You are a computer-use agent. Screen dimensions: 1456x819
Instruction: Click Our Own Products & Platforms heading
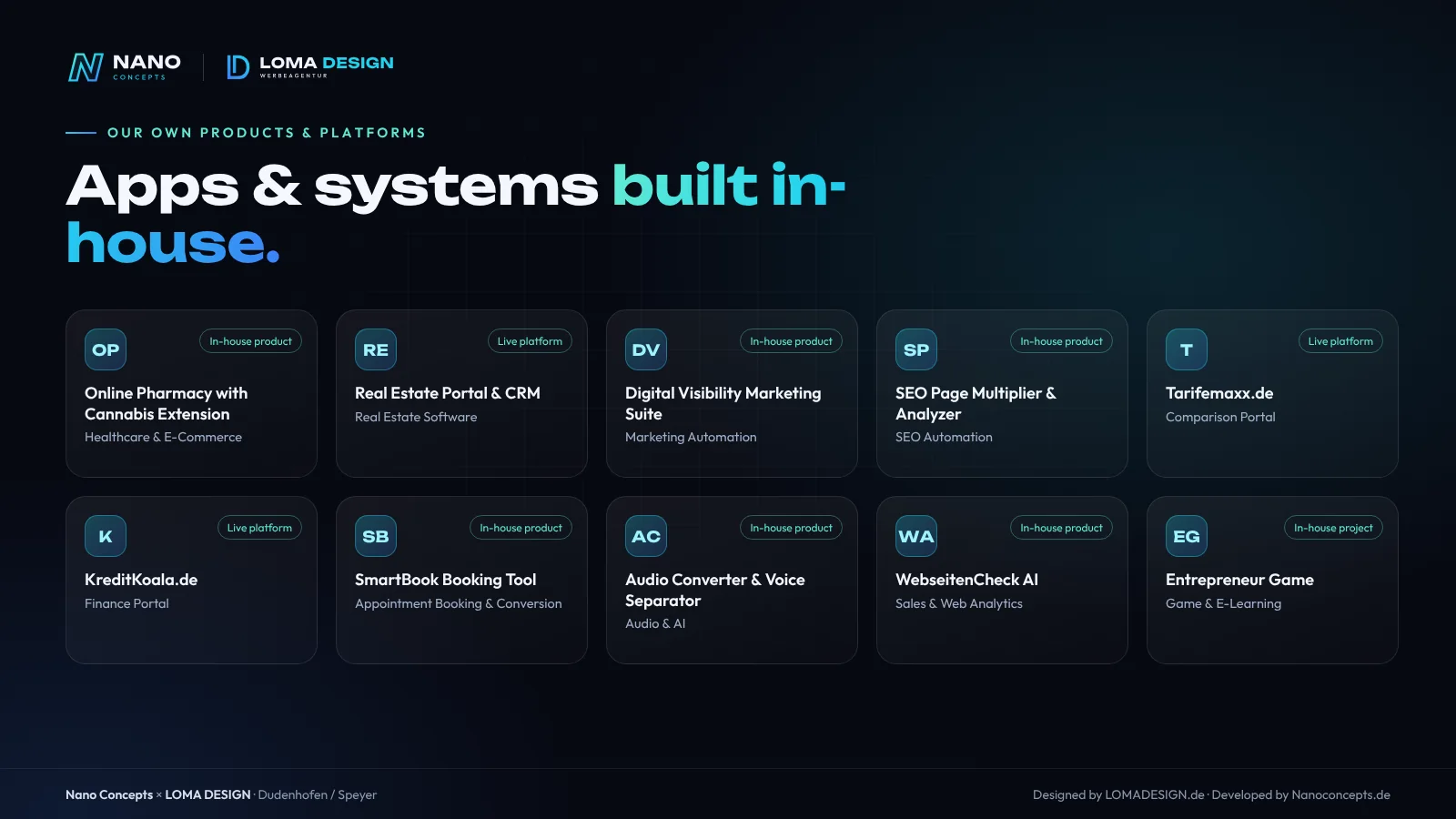coord(267,133)
